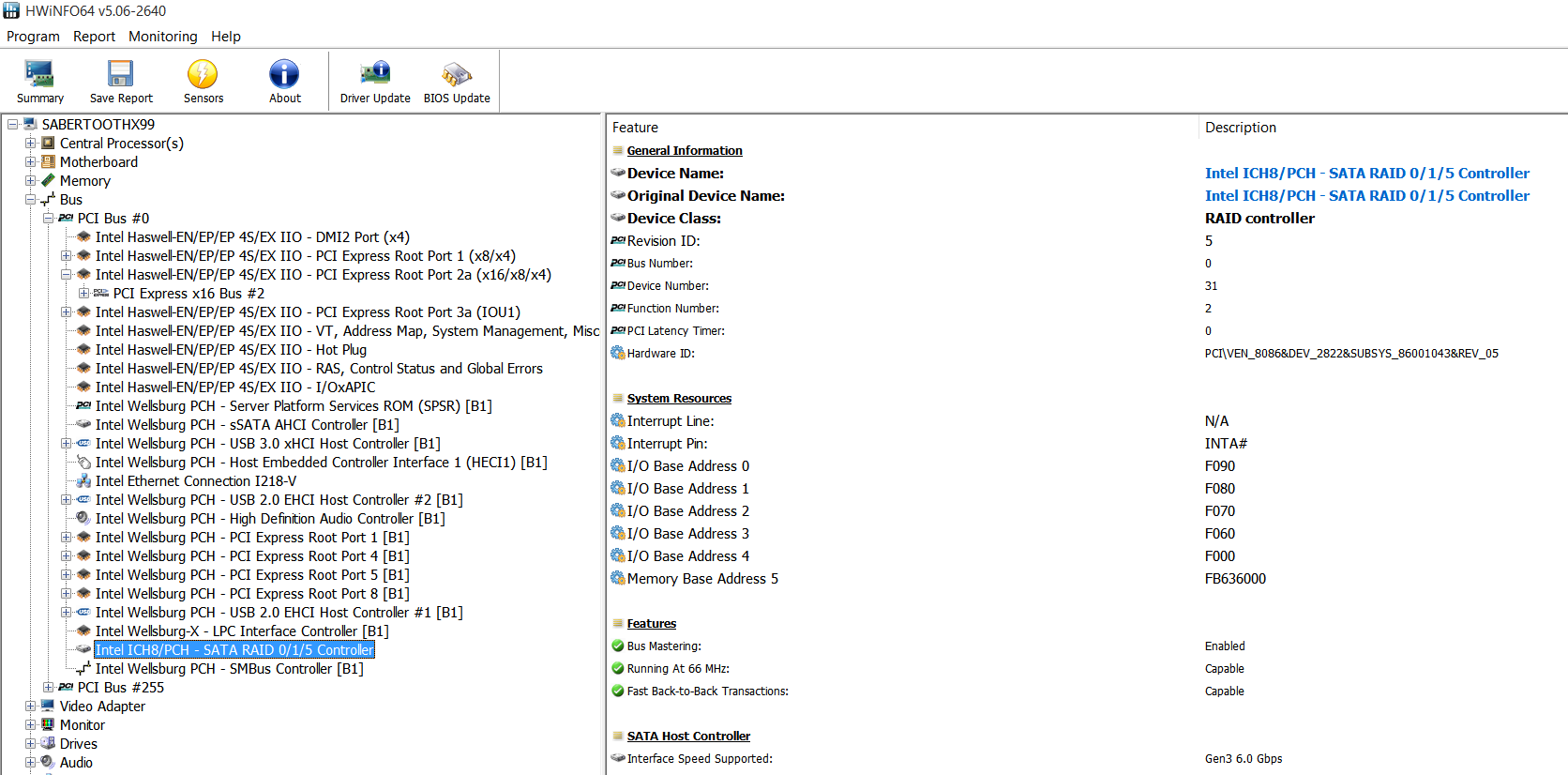Click the PCI Bus #0 icon
This screenshot has height=775, width=1568.
click(x=66, y=219)
